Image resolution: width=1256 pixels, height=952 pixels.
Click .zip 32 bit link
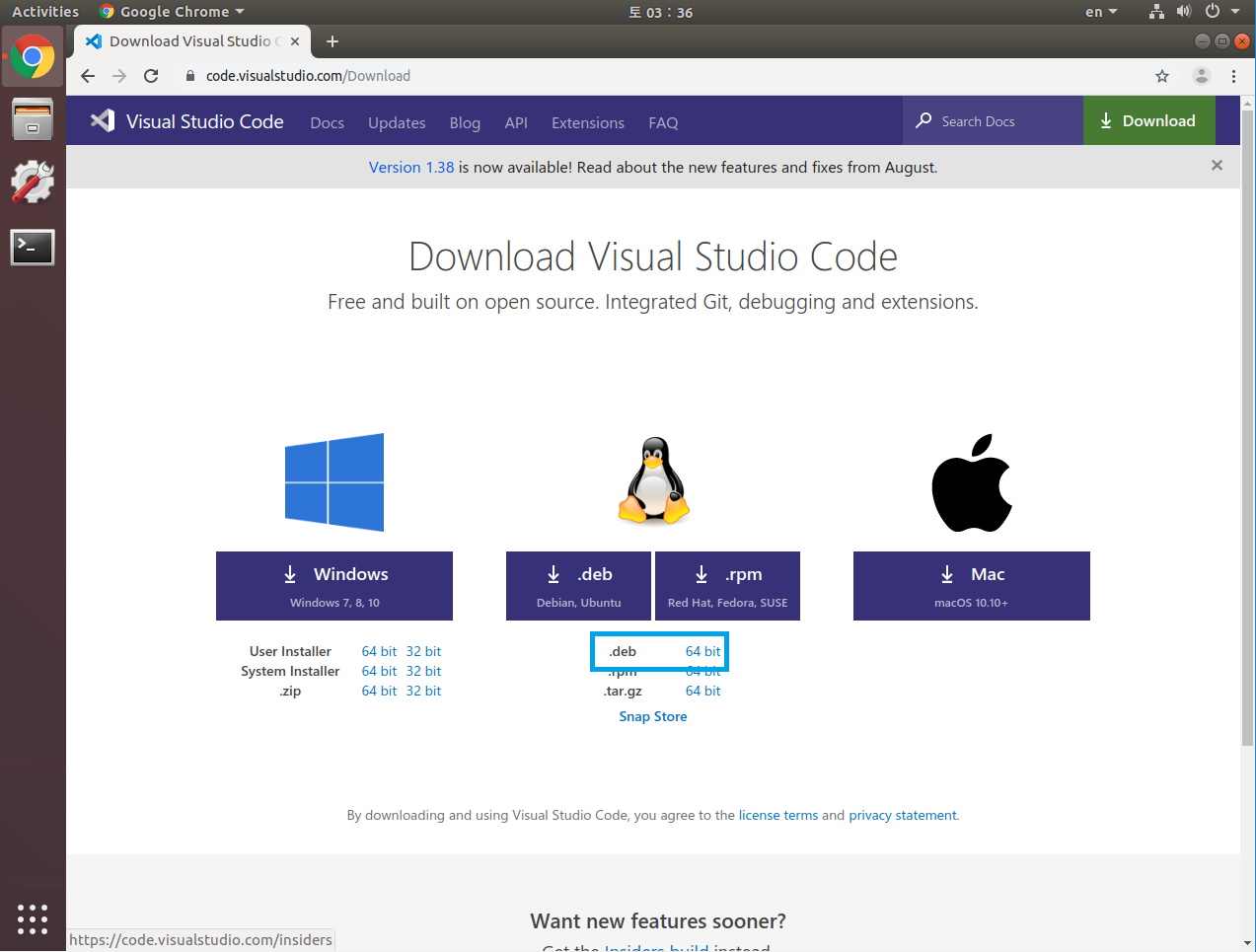coord(423,691)
